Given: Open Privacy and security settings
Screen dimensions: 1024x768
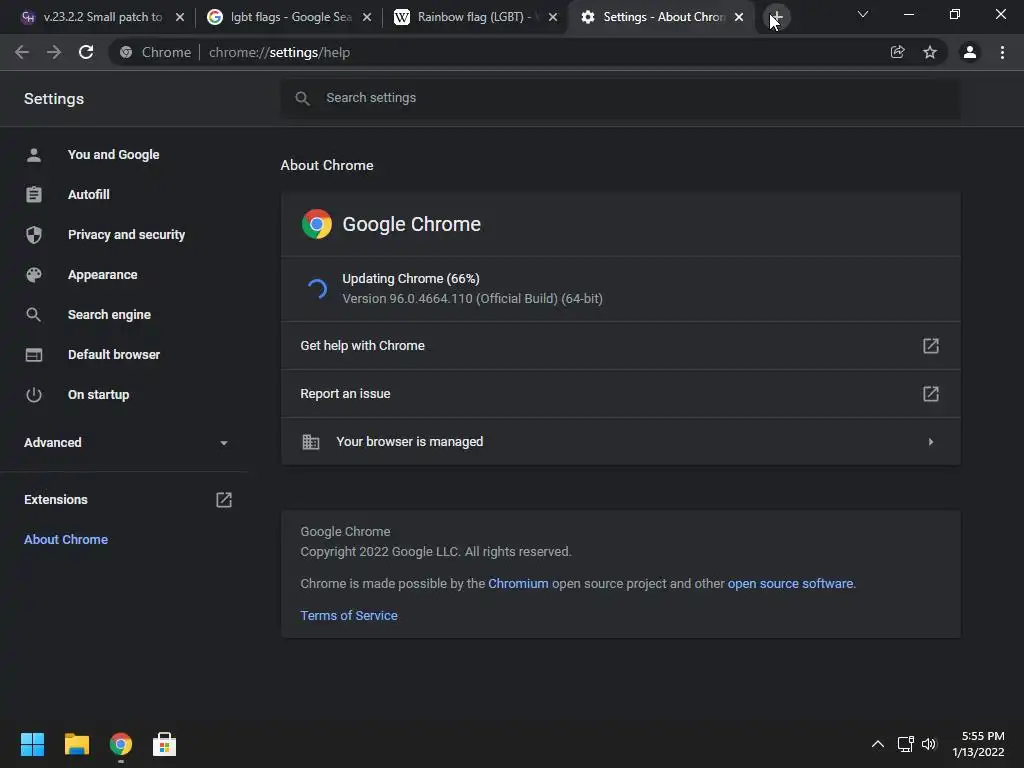Looking at the screenshot, I should 126,234.
